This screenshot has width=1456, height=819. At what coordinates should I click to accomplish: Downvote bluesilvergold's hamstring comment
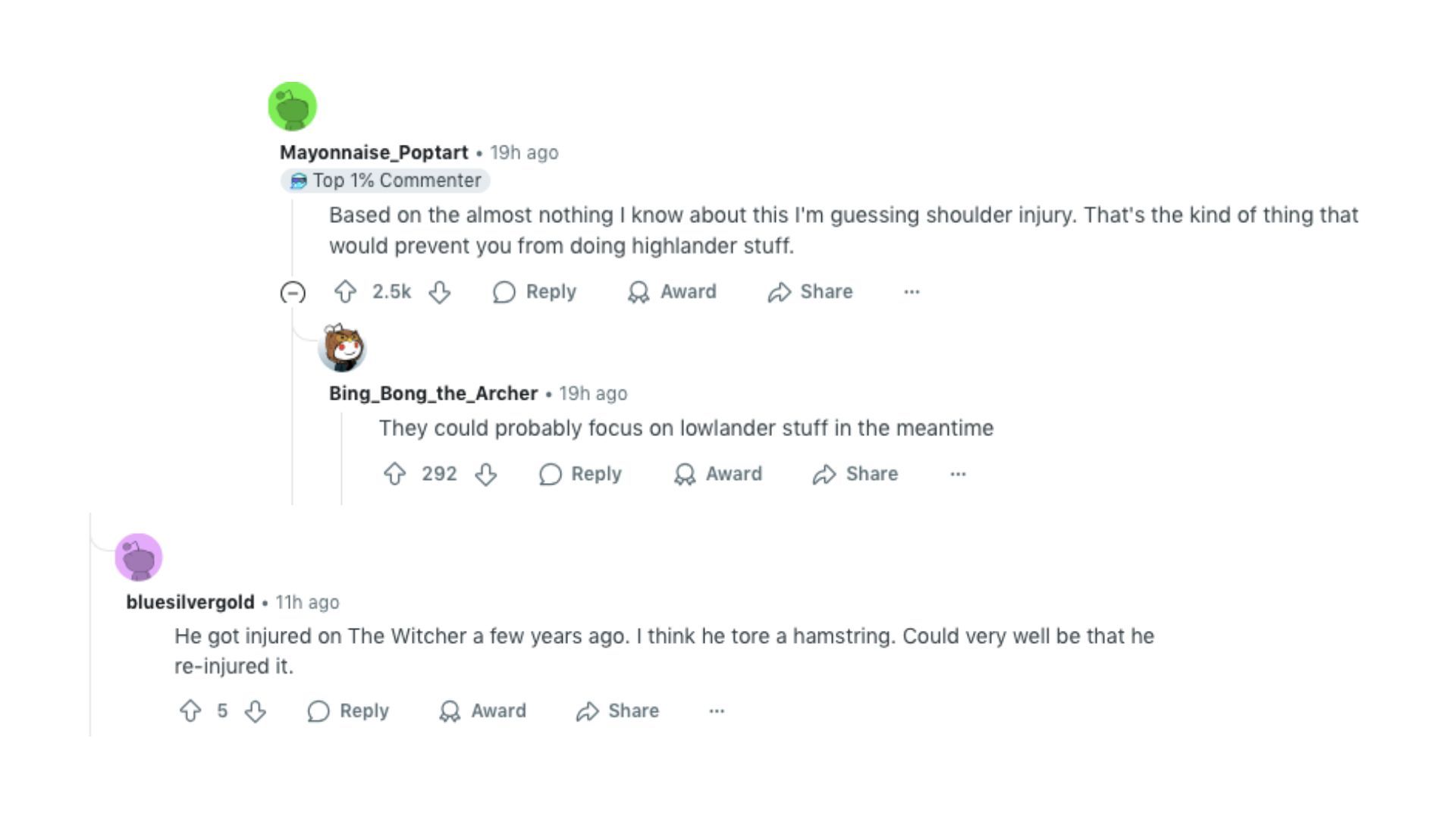(256, 711)
